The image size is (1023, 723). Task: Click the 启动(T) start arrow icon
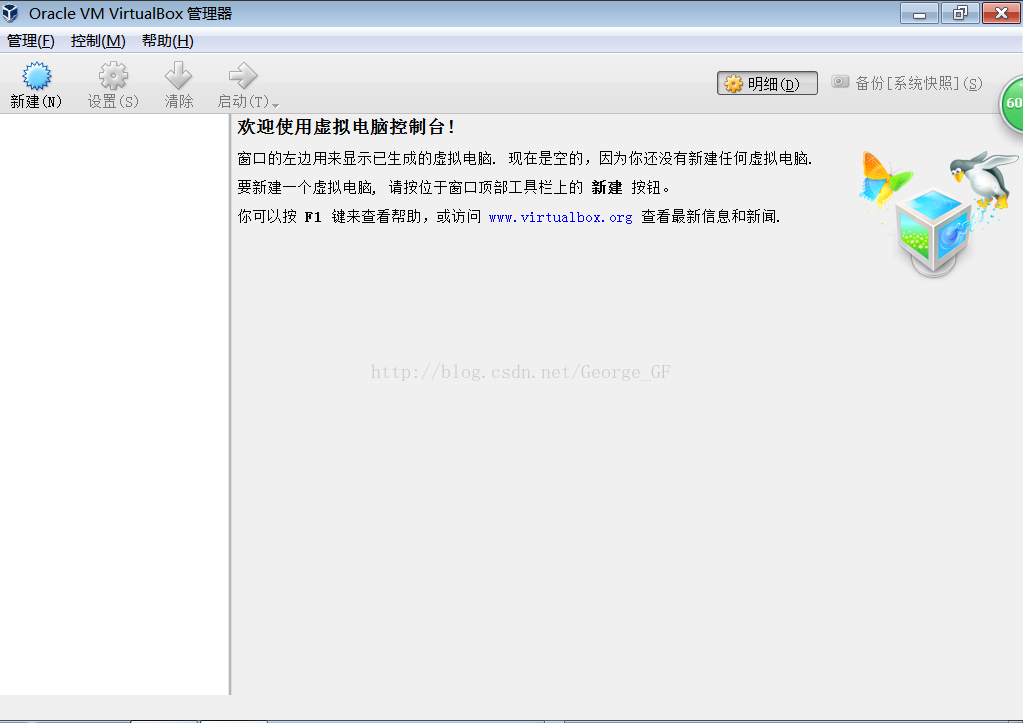tap(243, 76)
